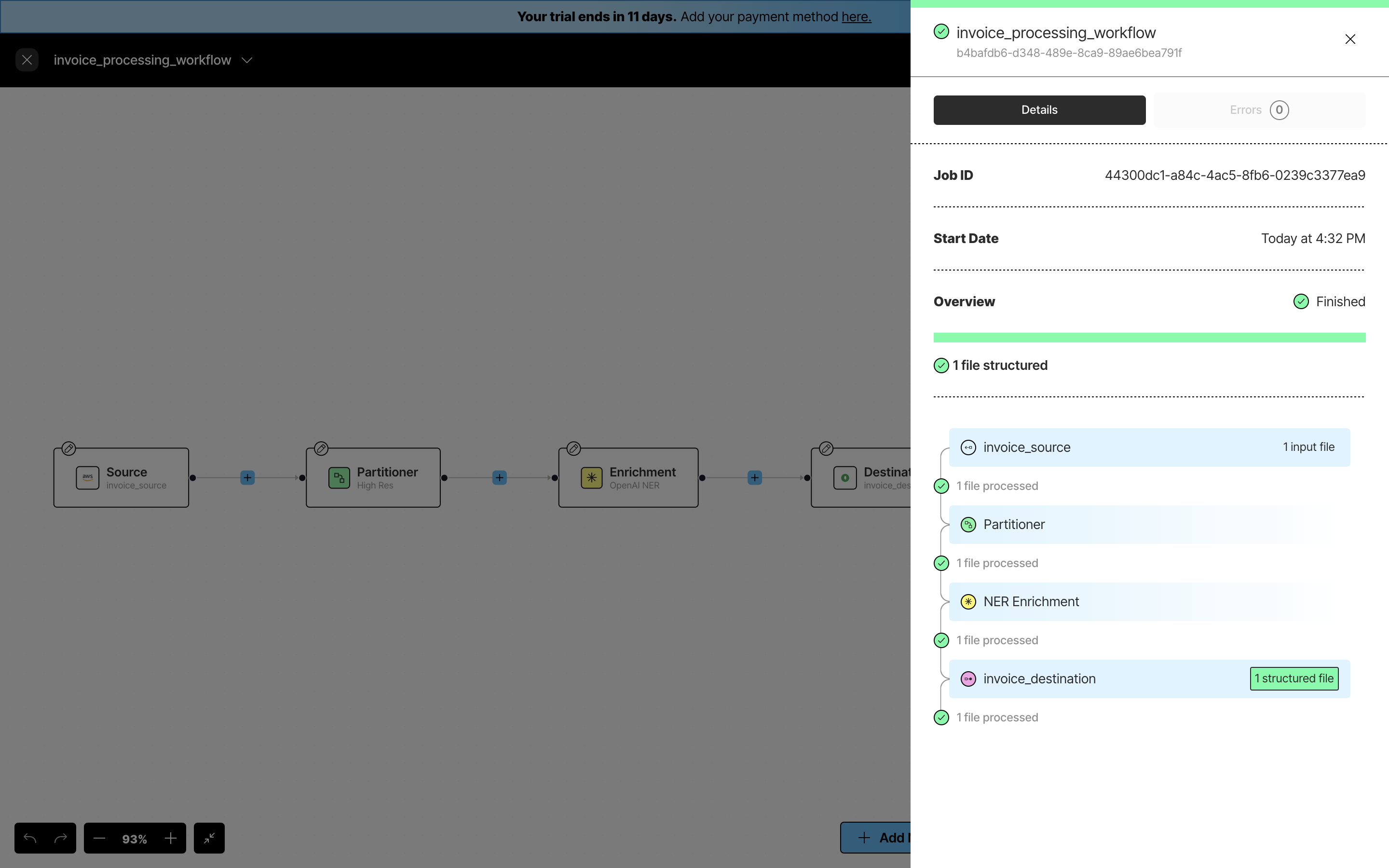The height and width of the screenshot is (868, 1389).
Task: Zoom in with plus button
Action: (170, 838)
